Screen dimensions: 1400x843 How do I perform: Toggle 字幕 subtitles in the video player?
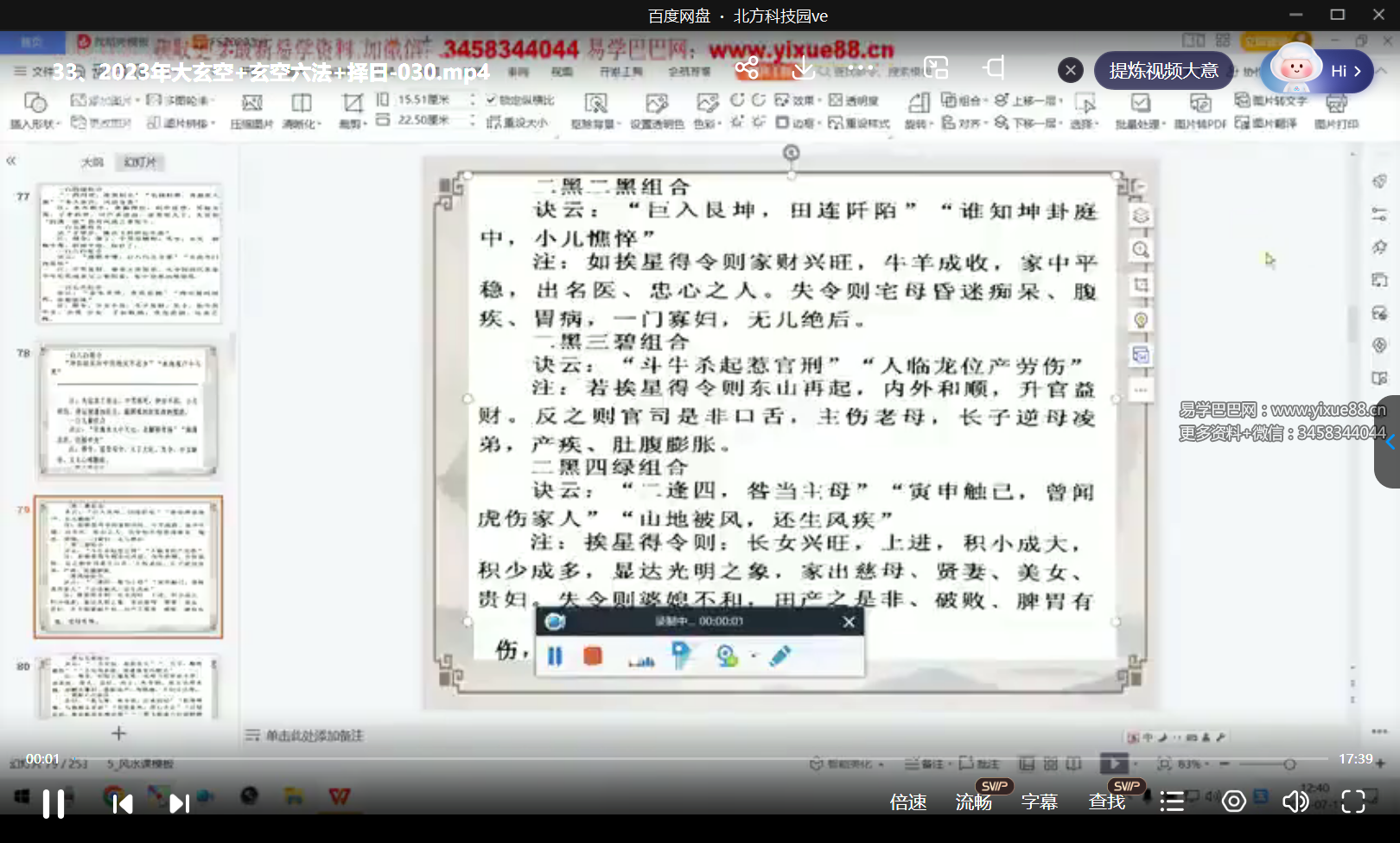1040,802
